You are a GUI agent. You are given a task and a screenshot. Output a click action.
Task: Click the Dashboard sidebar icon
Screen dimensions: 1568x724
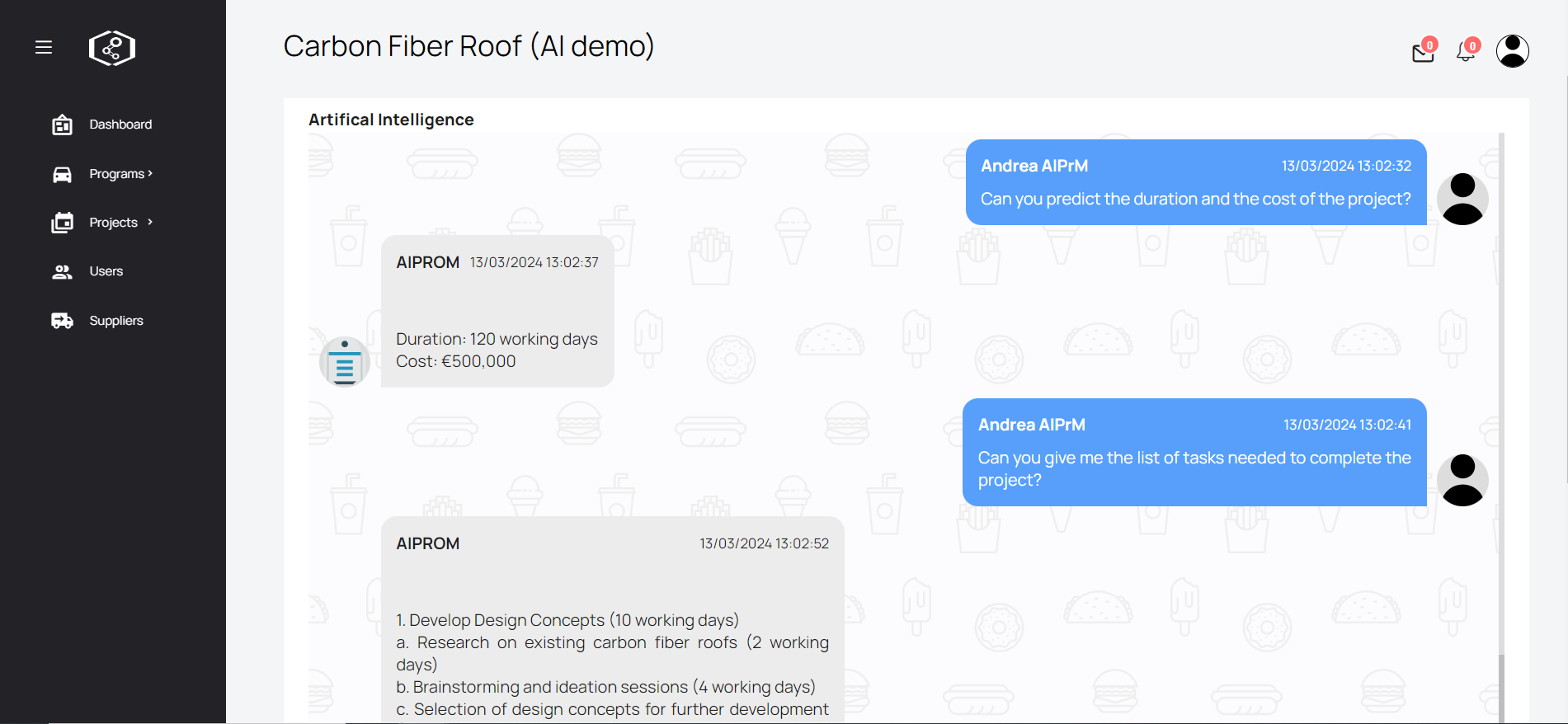coord(62,125)
